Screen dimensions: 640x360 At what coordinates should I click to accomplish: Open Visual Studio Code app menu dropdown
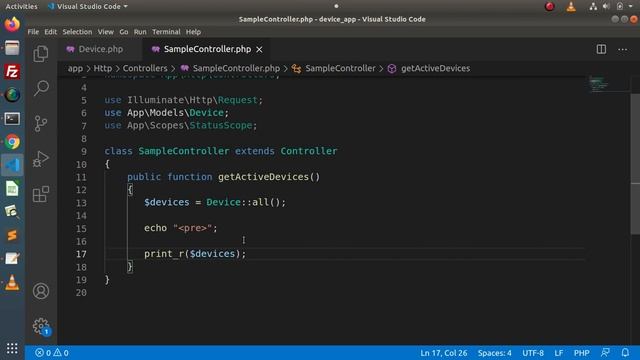pos(88,7)
